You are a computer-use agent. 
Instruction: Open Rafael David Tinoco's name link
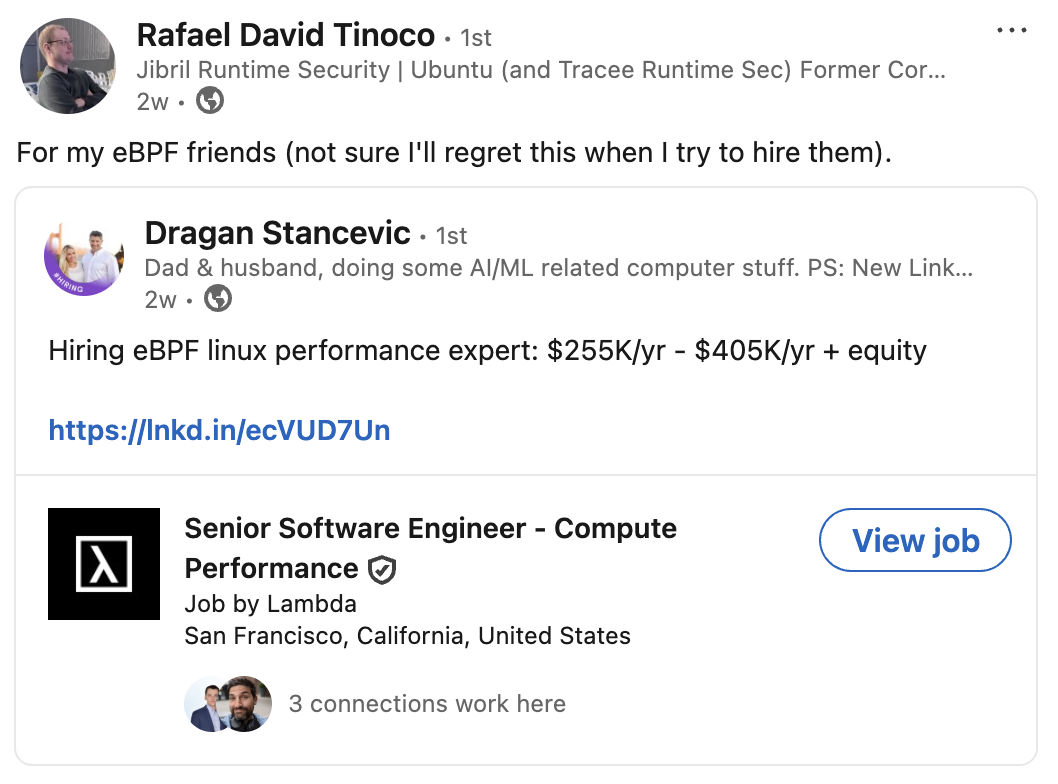(x=285, y=36)
